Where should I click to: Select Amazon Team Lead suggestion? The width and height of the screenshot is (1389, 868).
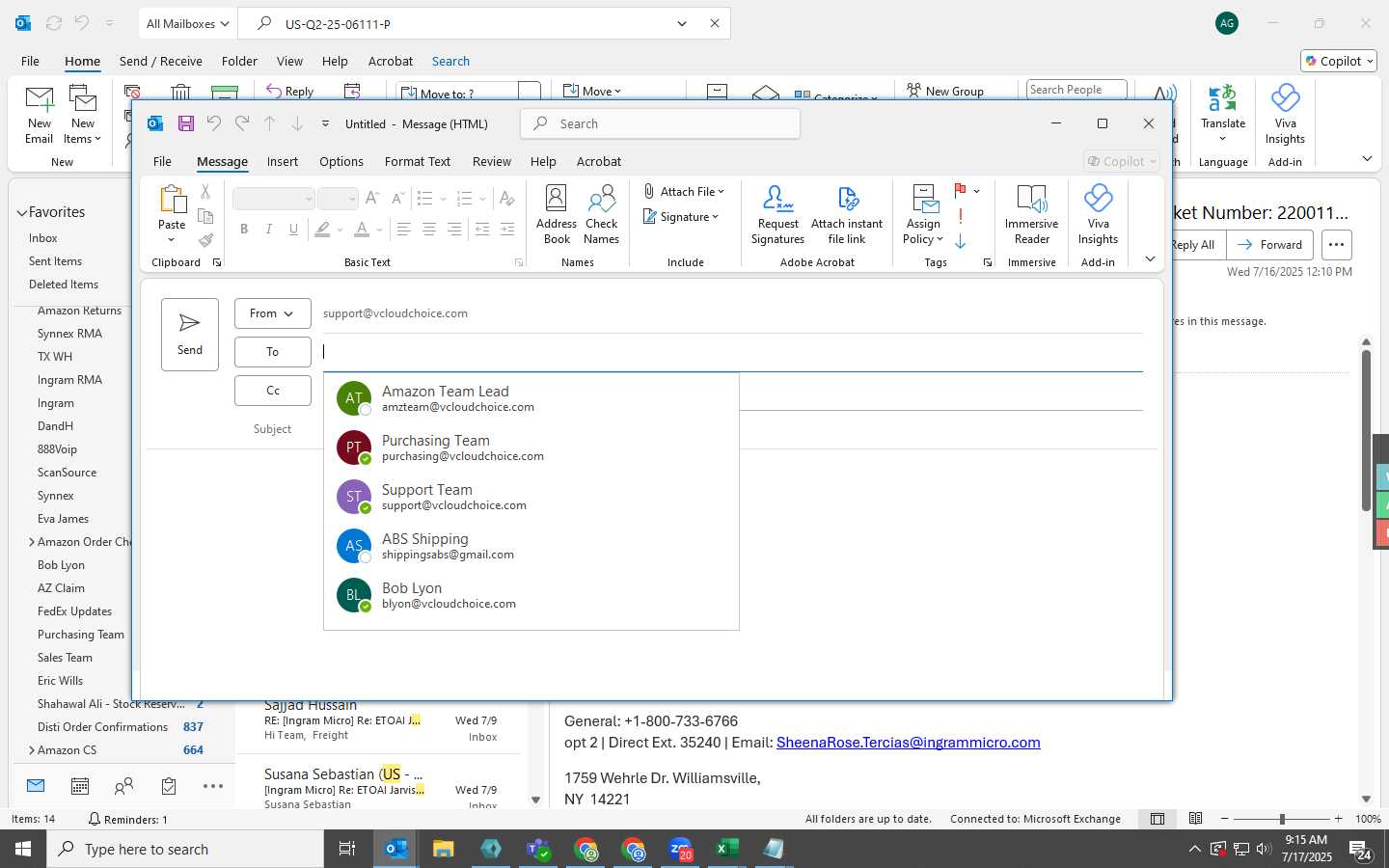coord(531,398)
